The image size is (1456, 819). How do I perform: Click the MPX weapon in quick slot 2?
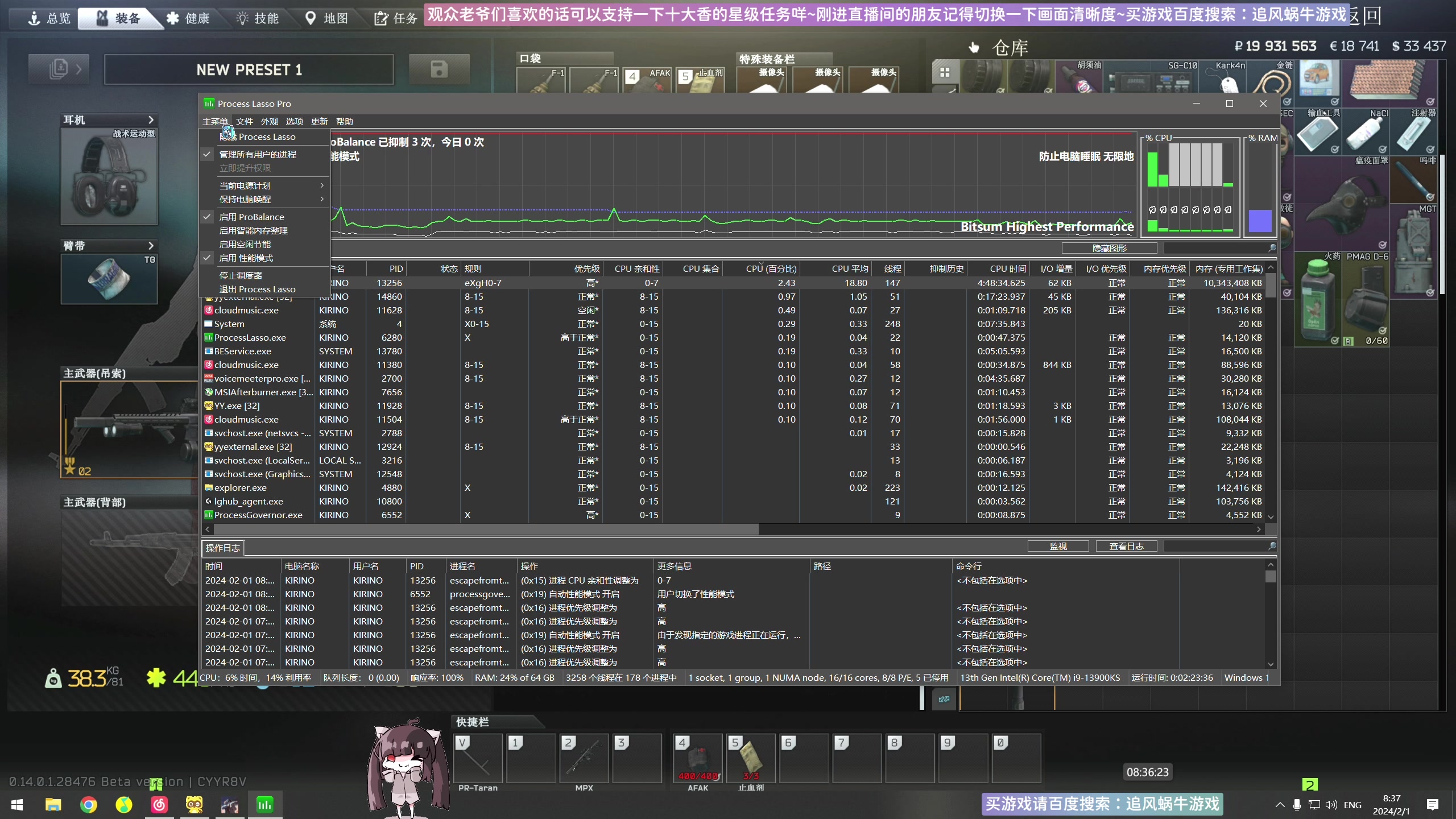(584, 759)
